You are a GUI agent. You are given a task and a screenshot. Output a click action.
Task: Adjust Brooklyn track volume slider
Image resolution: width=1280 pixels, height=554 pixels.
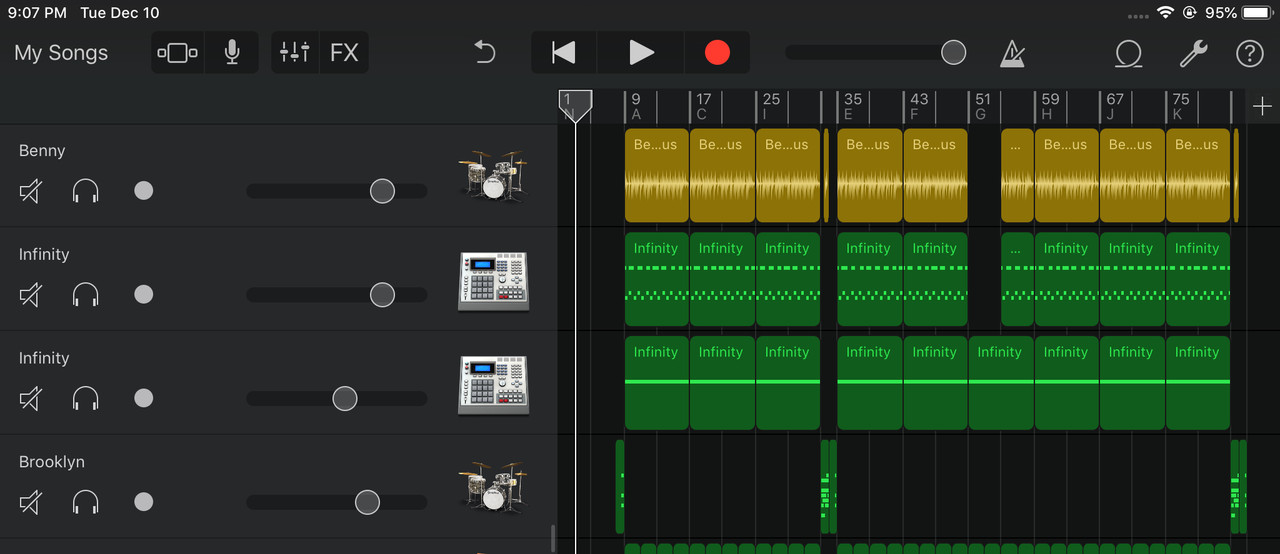pos(367,503)
